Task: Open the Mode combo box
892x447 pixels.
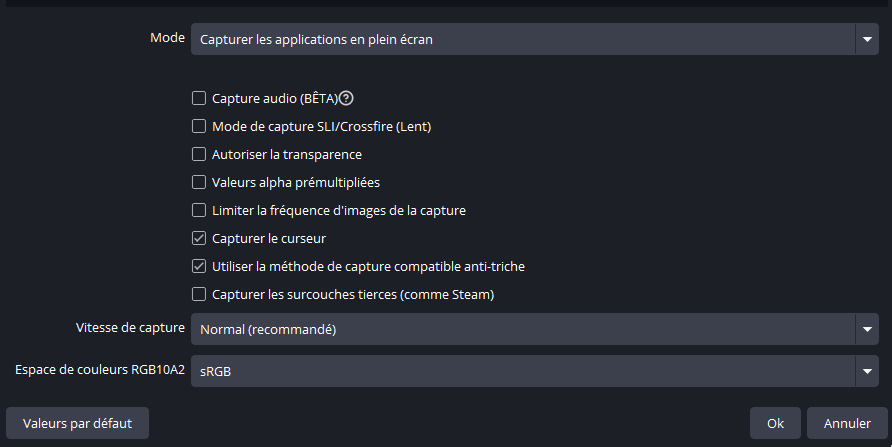Action: (520, 40)
